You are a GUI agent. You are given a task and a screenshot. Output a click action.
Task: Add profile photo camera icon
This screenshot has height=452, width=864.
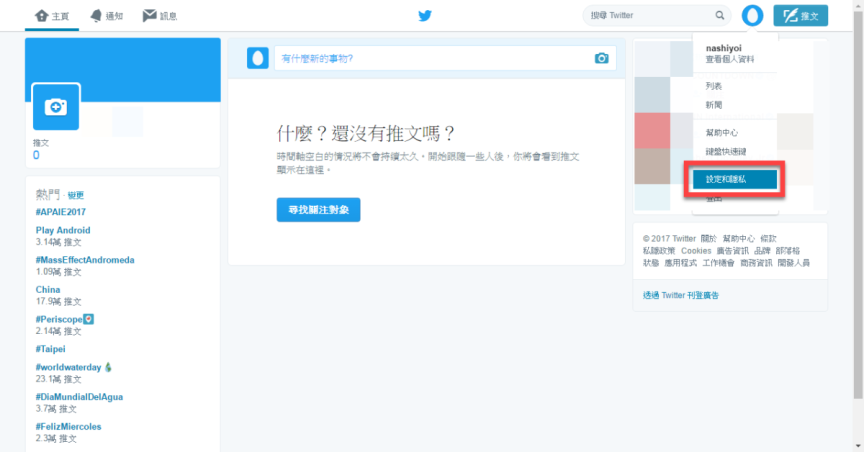tap(56, 106)
